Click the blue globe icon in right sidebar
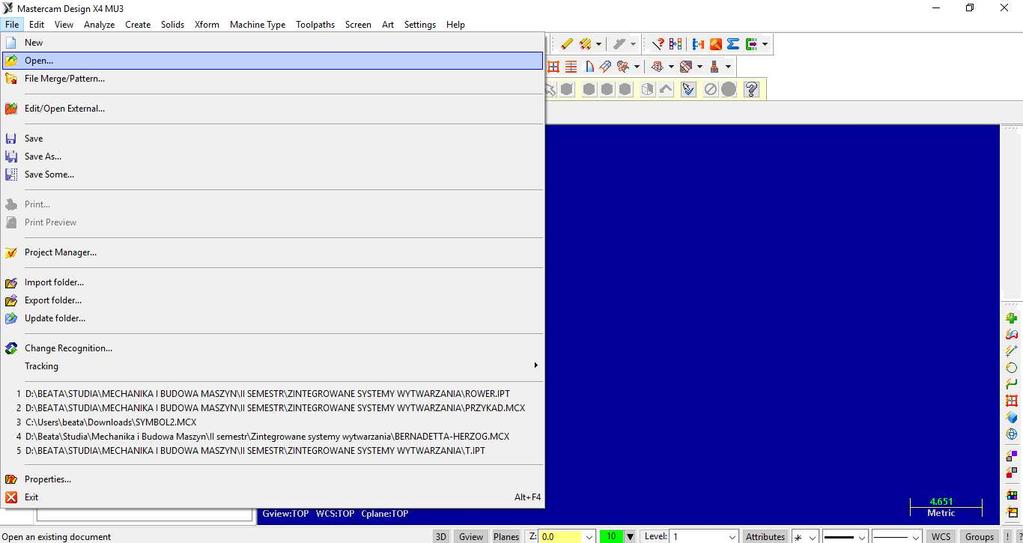The image size is (1023, 543). (1012, 434)
